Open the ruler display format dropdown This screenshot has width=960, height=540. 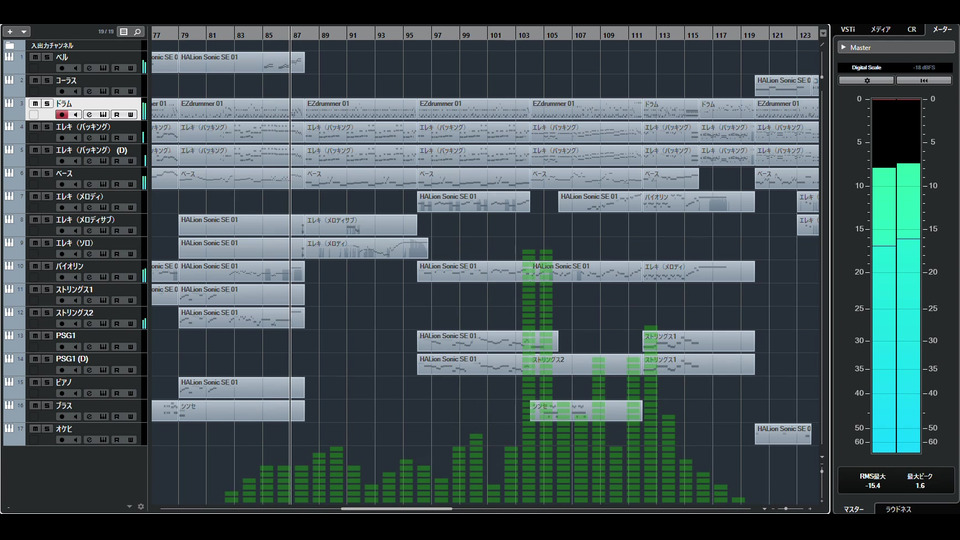point(823,33)
